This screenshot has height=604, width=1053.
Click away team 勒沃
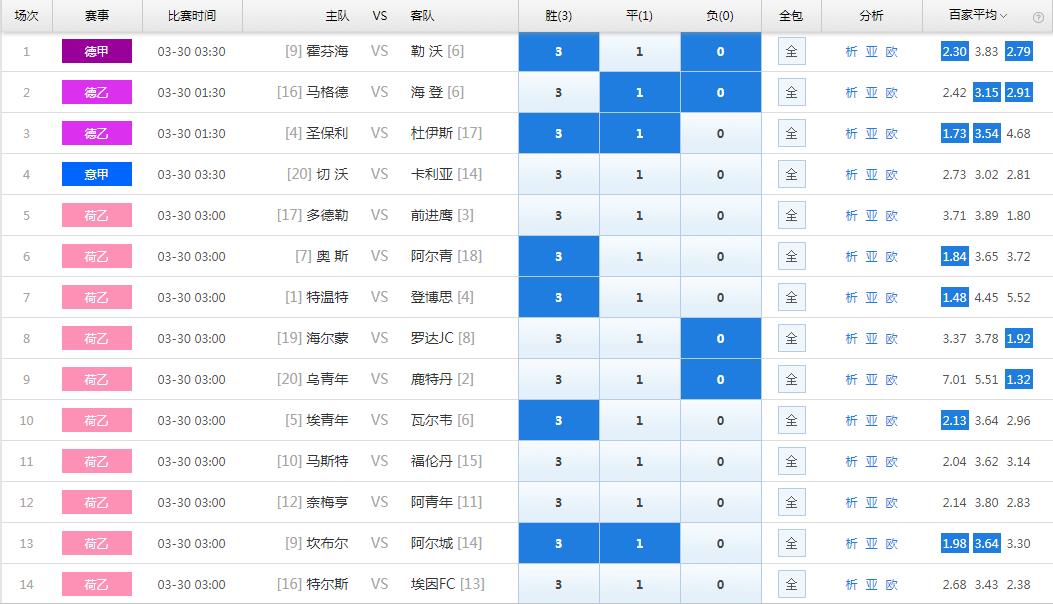[427, 51]
